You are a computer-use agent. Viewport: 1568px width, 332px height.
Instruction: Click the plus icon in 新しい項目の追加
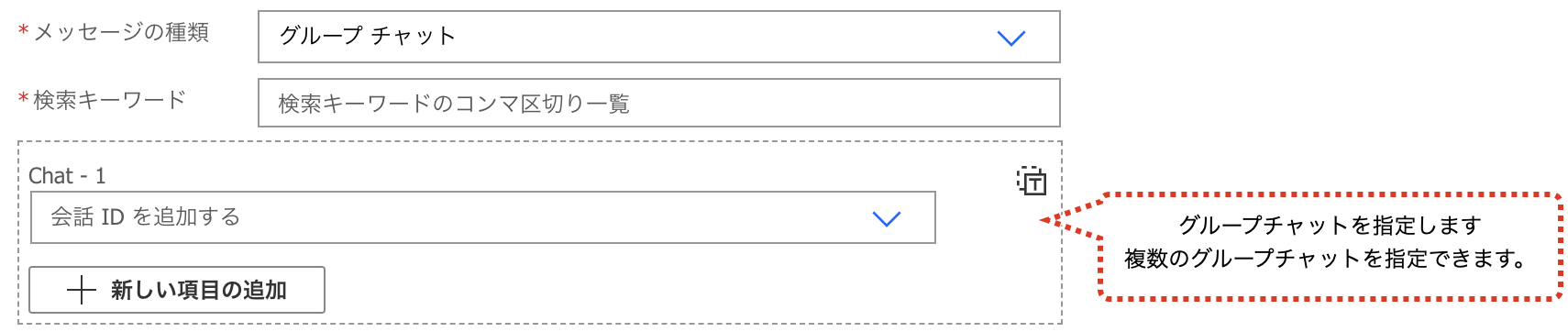82,291
